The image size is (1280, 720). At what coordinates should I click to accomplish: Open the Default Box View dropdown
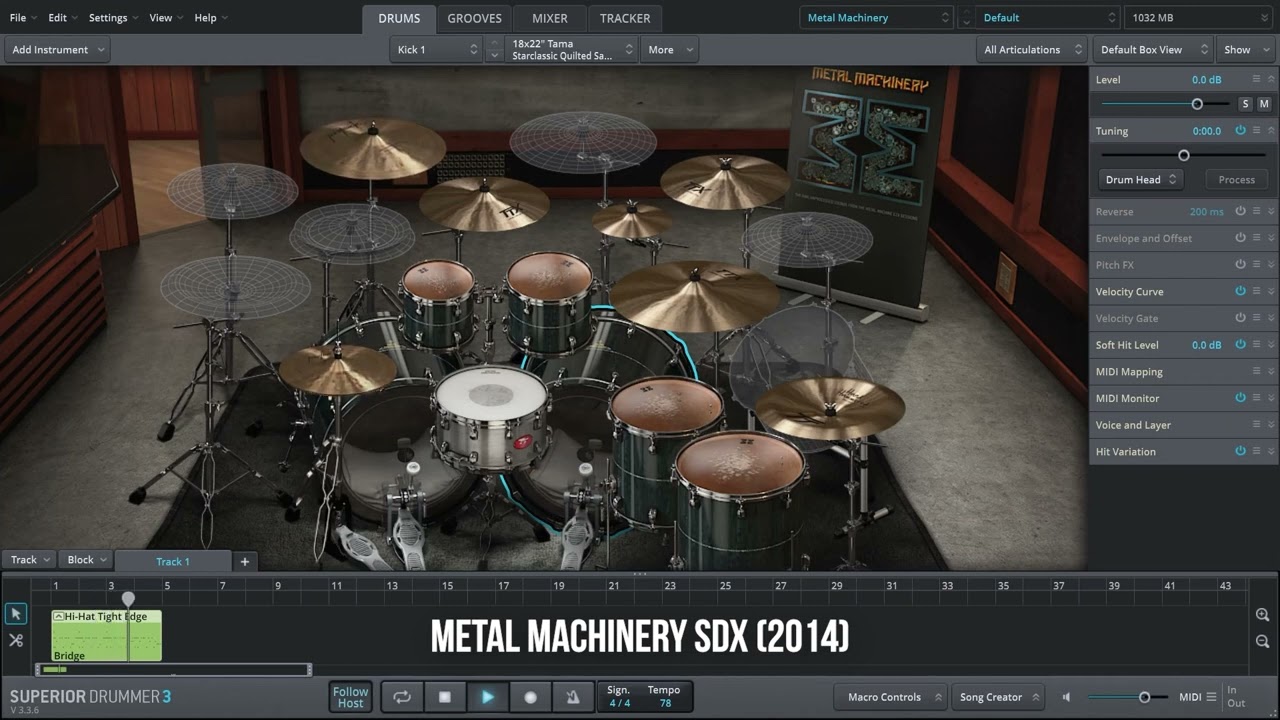click(1152, 49)
